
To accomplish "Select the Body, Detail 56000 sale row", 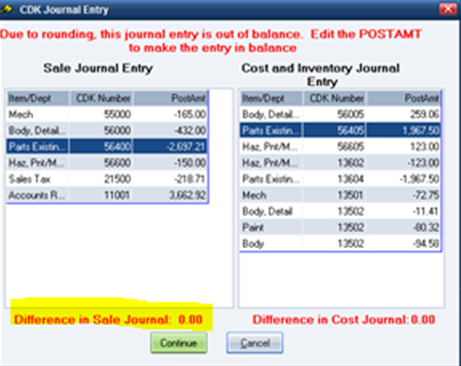I will (x=107, y=130).
